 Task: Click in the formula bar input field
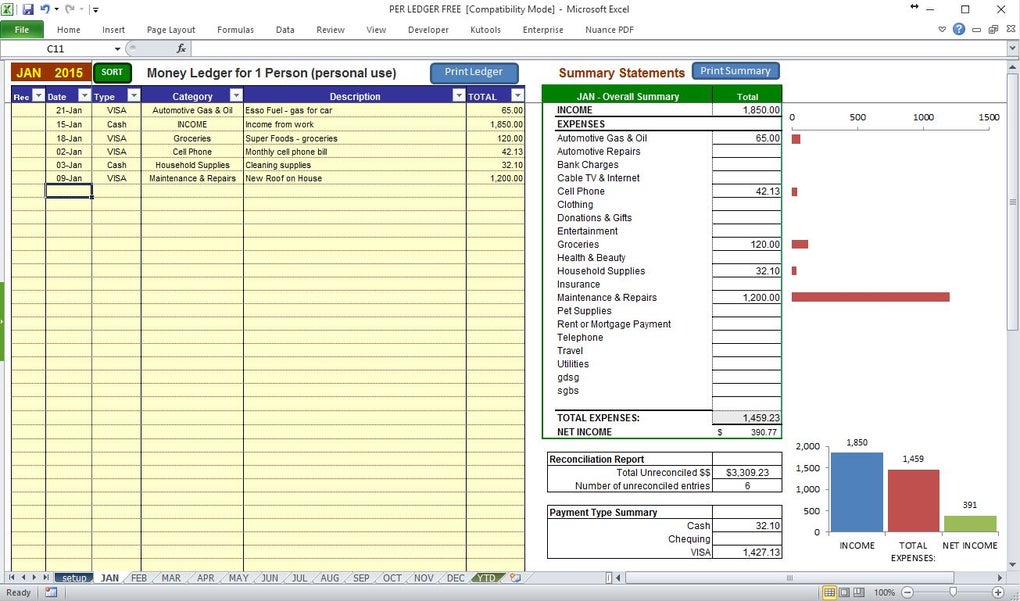pos(598,49)
